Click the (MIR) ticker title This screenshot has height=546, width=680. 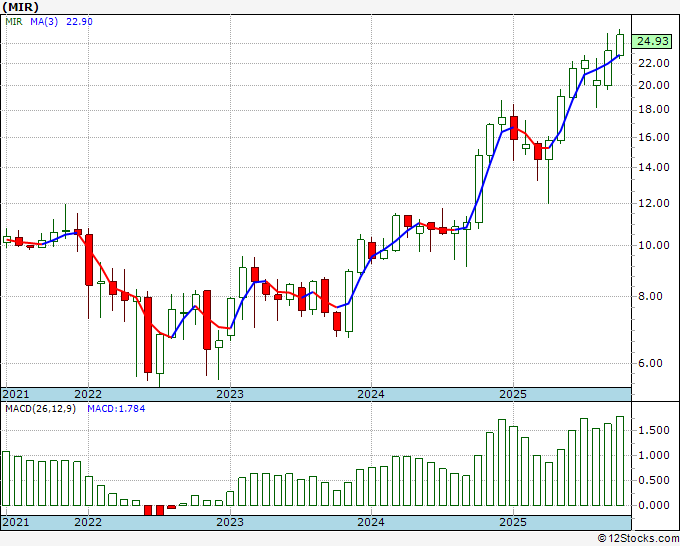[20, 7]
